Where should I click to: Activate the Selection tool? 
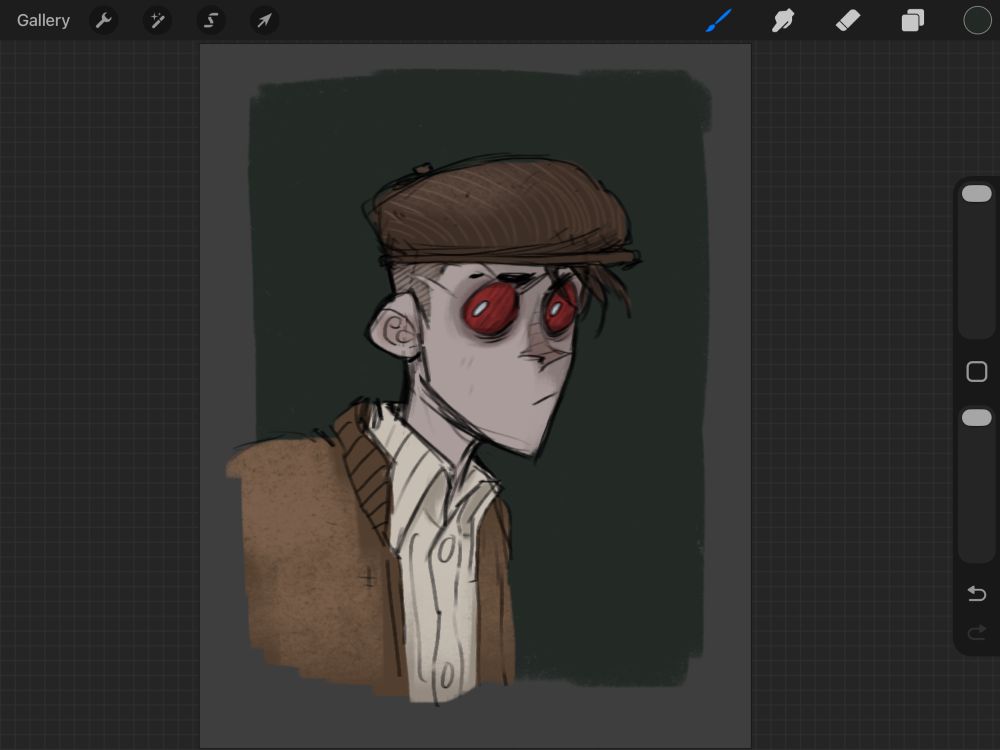tap(211, 20)
